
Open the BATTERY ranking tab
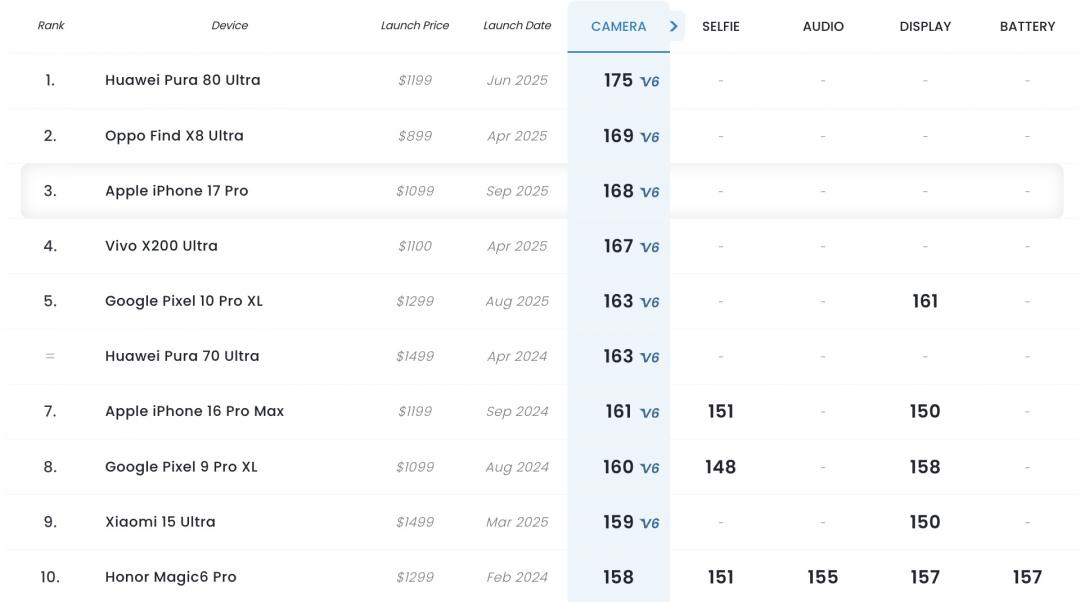pos(1027,27)
